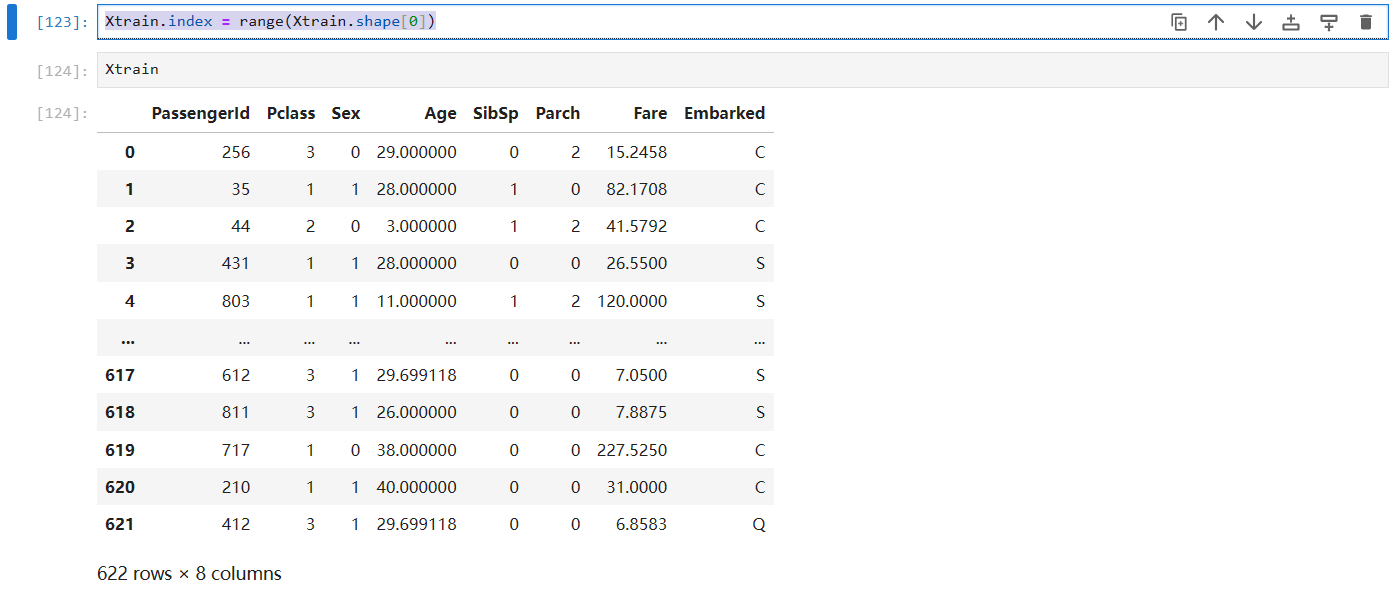Select the PassengerId value 210
1400x606 pixels.
coord(237,487)
